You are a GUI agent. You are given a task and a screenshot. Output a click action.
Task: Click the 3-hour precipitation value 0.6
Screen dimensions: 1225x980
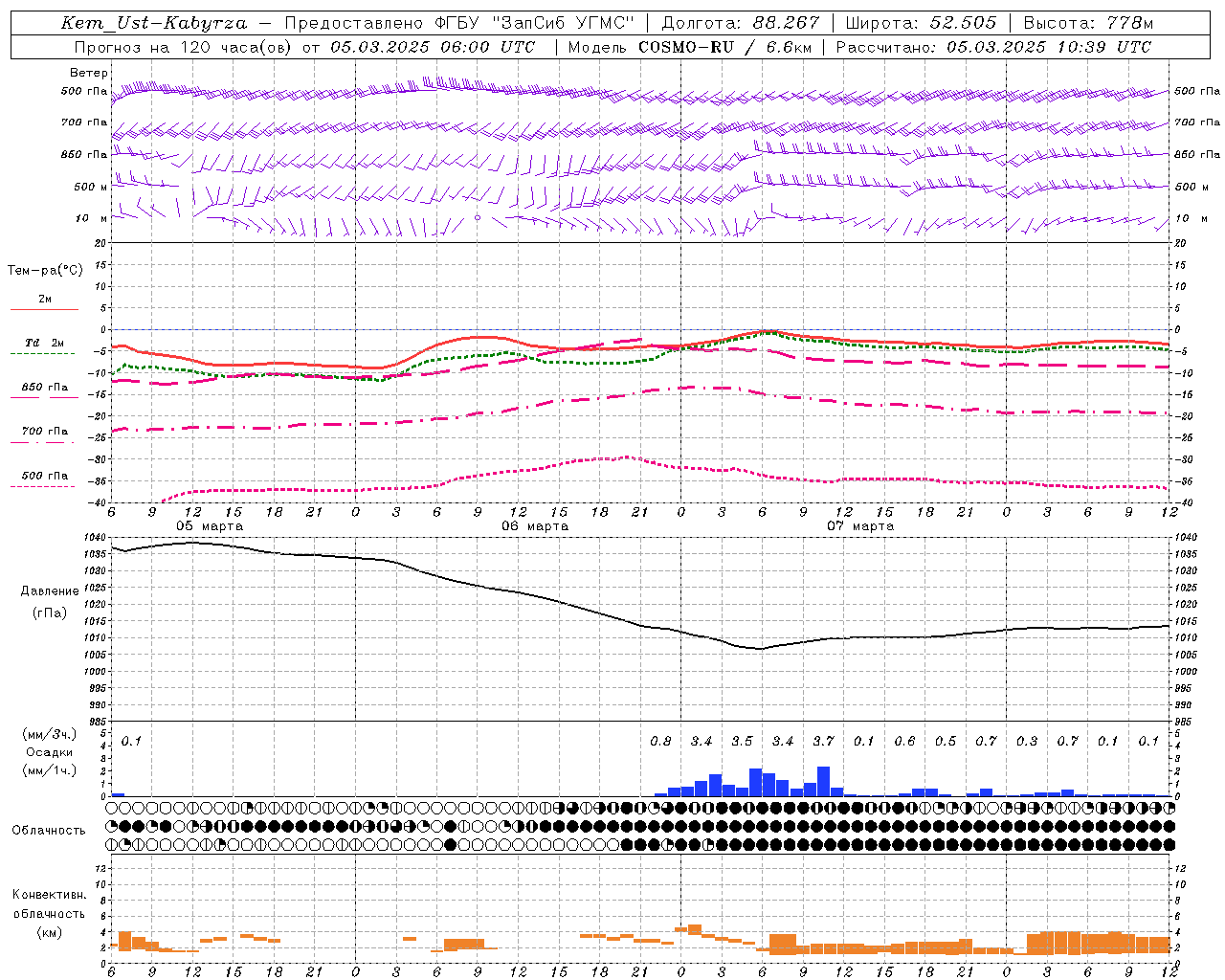pos(904,742)
